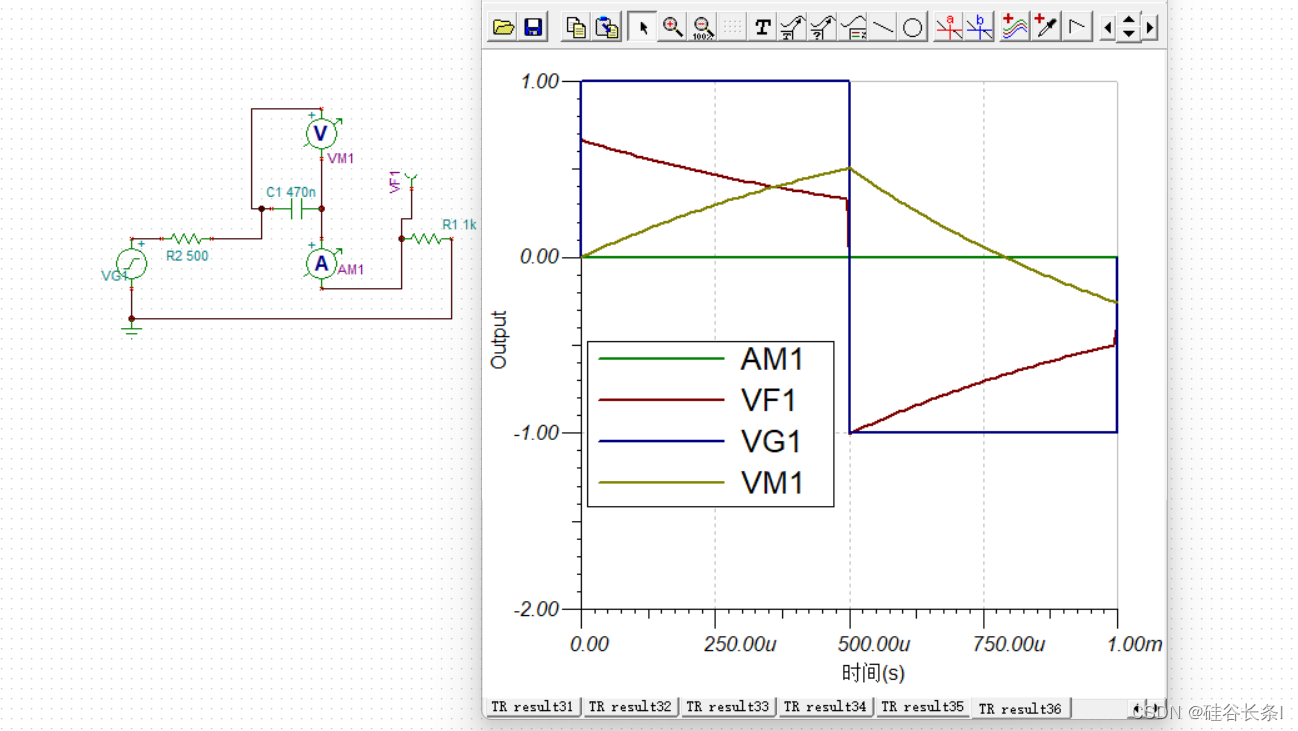The height and width of the screenshot is (731, 1298).
Task: Click the down arrow in toolbar stepper
Action: click(x=1129, y=35)
